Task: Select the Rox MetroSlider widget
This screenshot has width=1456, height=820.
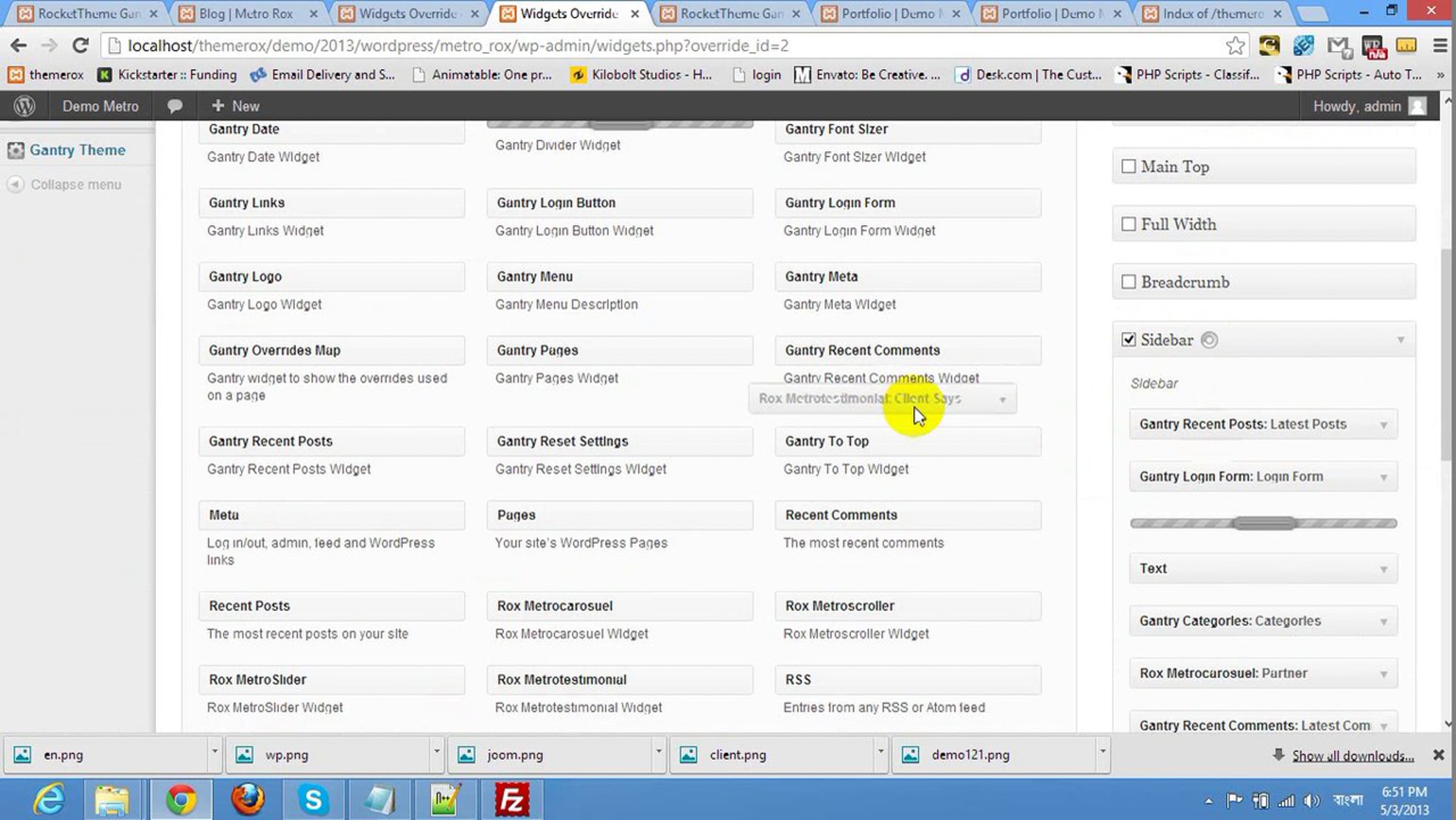Action: 332,681
